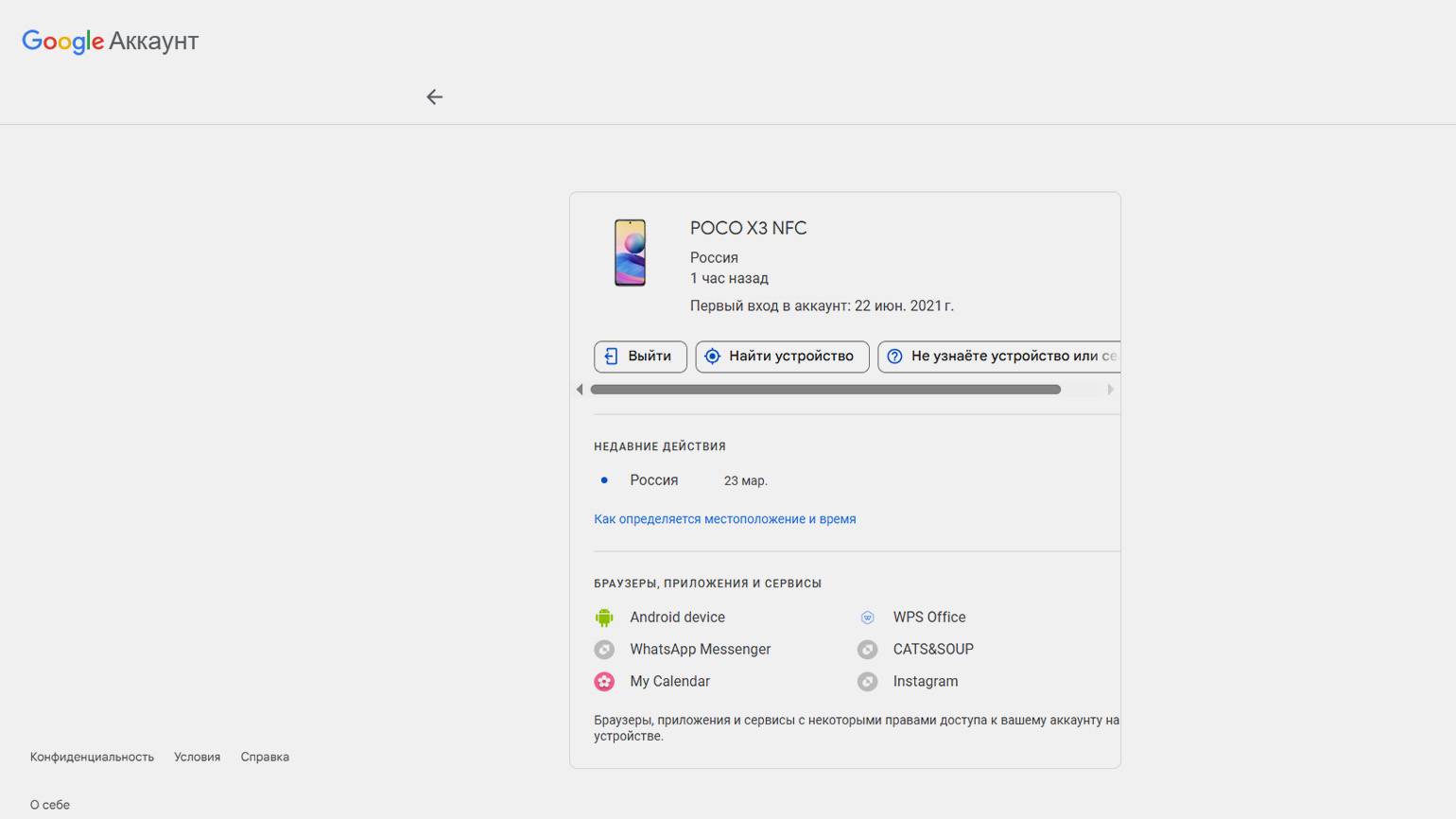Screen dimensions: 1456x819
Task: Click the WhatsApp Messenger gray icon
Action: pyautogui.click(x=604, y=650)
